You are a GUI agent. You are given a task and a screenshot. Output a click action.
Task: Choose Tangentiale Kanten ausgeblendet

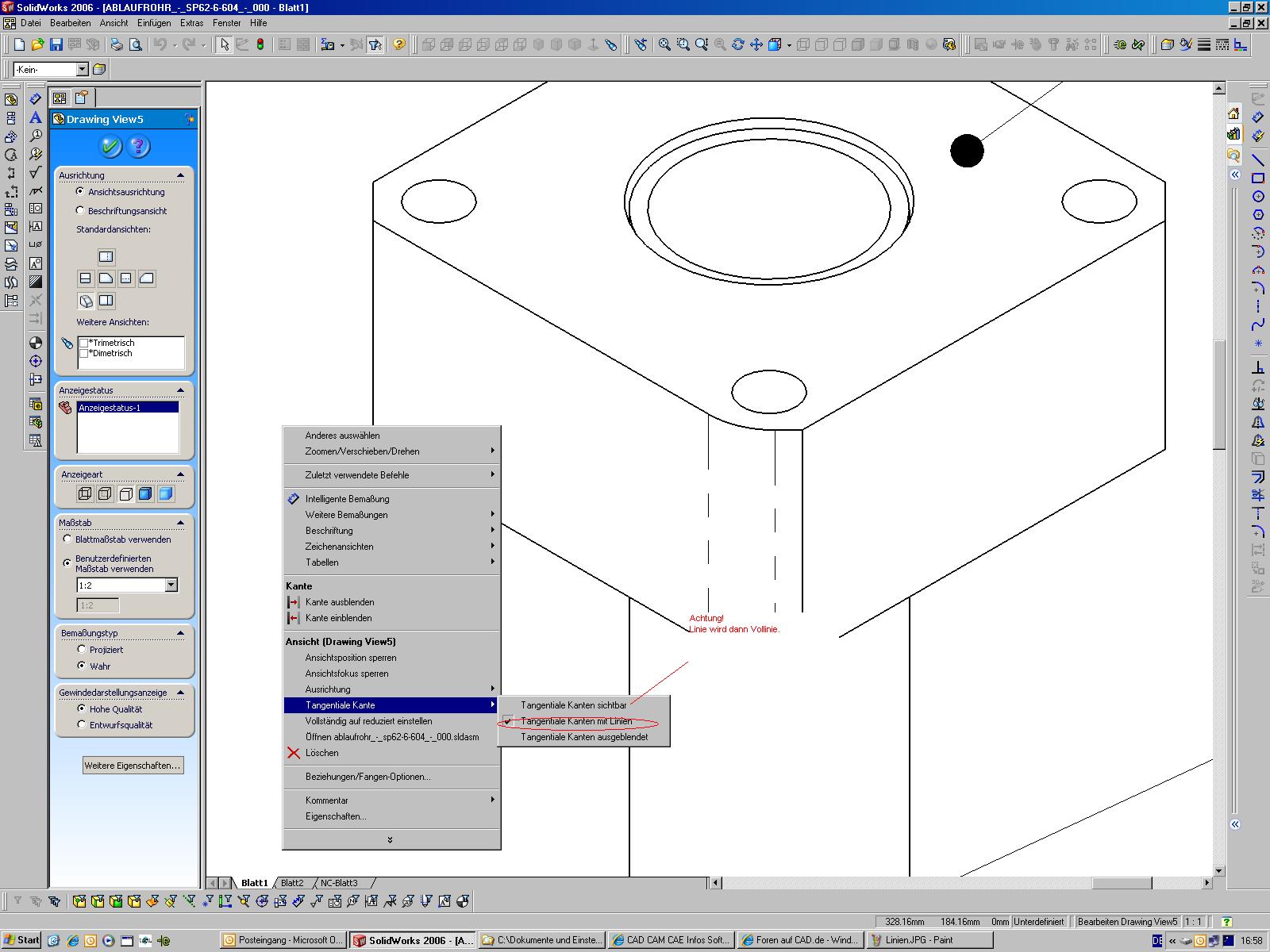pyautogui.click(x=584, y=737)
